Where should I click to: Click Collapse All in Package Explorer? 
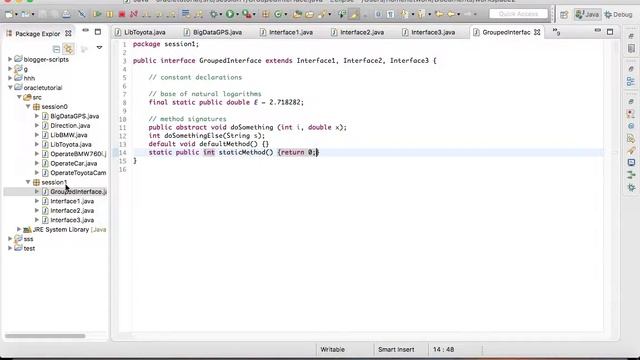click(56, 49)
